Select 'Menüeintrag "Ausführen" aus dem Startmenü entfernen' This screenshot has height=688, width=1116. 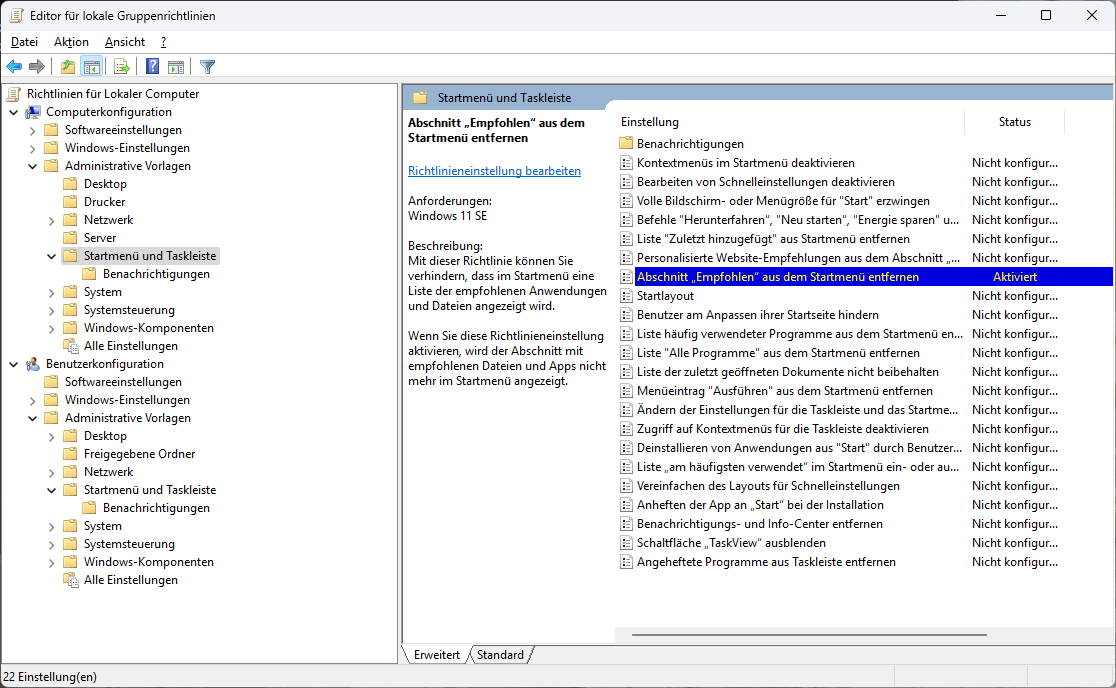coord(784,391)
